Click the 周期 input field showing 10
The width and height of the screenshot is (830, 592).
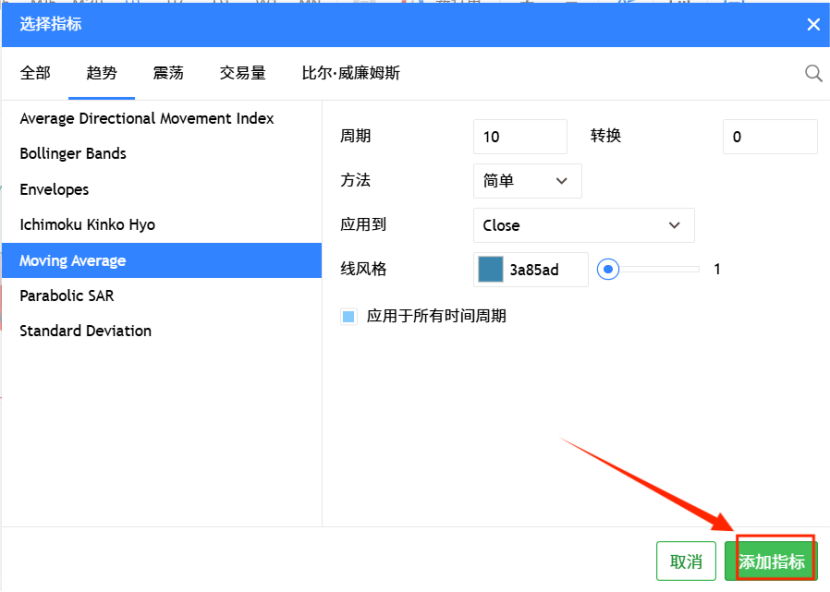click(x=520, y=137)
